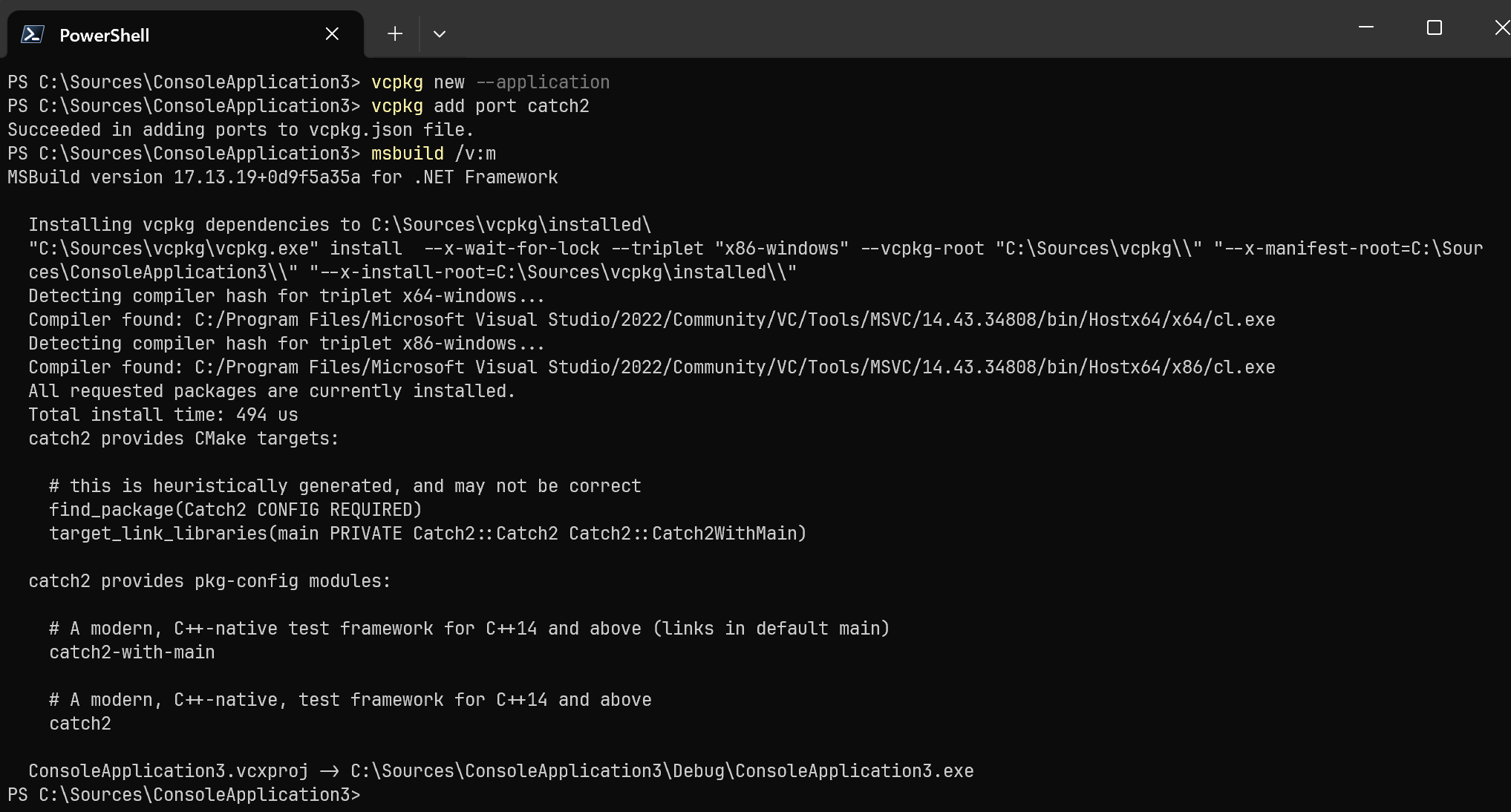Click the final empty prompt line
The height and width of the screenshot is (812, 1511).
tap(184, 795)
